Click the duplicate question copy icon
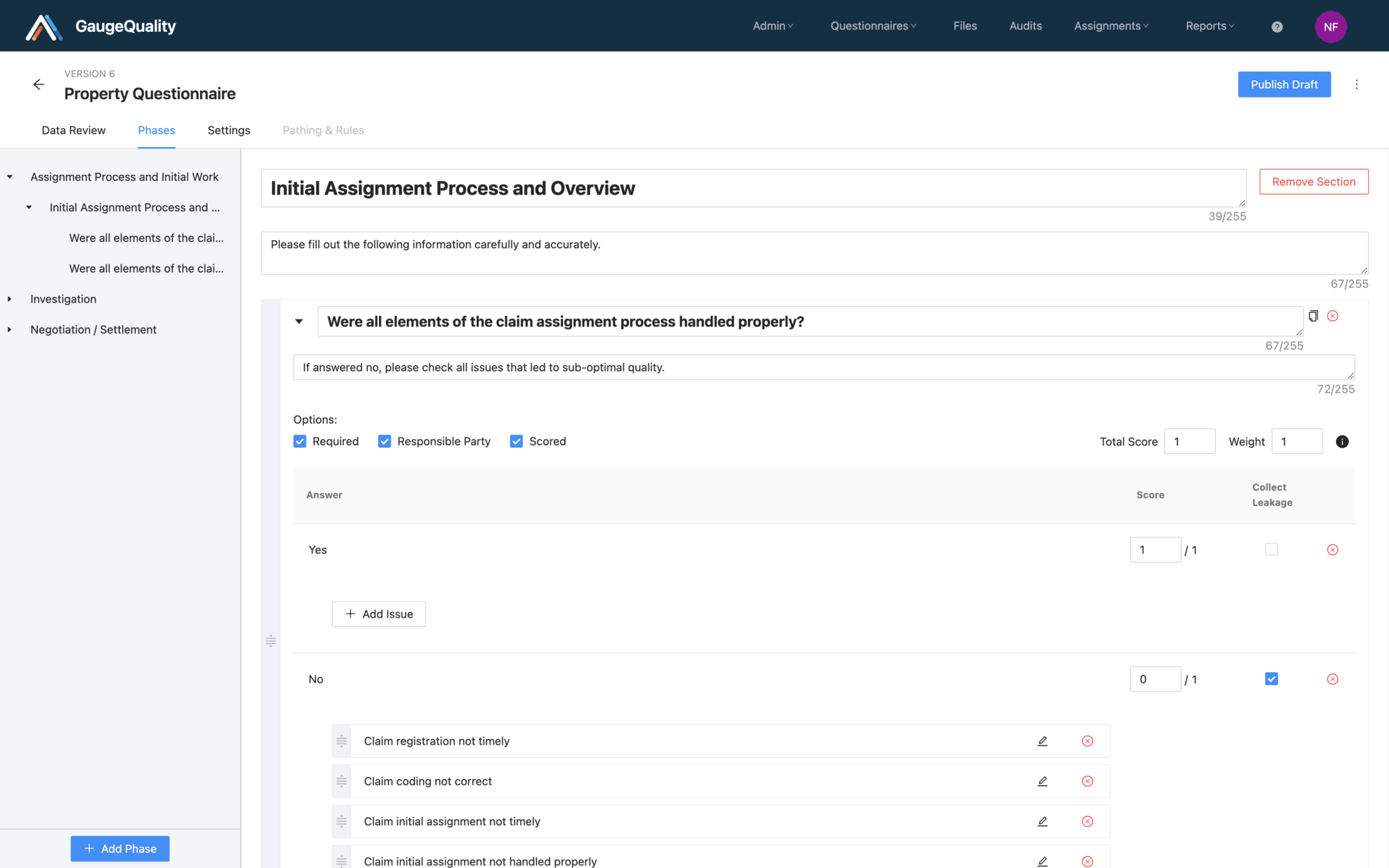 [1313, 316]
